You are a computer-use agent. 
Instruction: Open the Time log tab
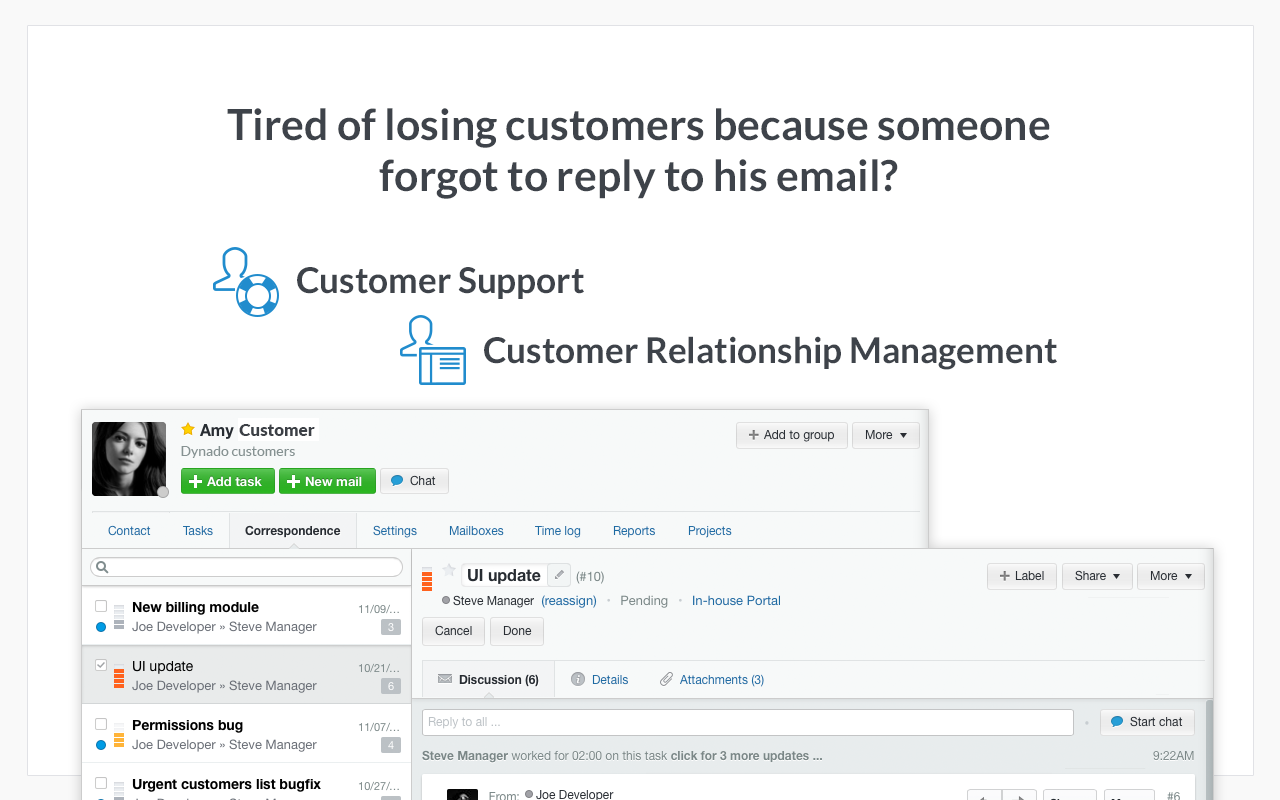click(x=557, y=531)
